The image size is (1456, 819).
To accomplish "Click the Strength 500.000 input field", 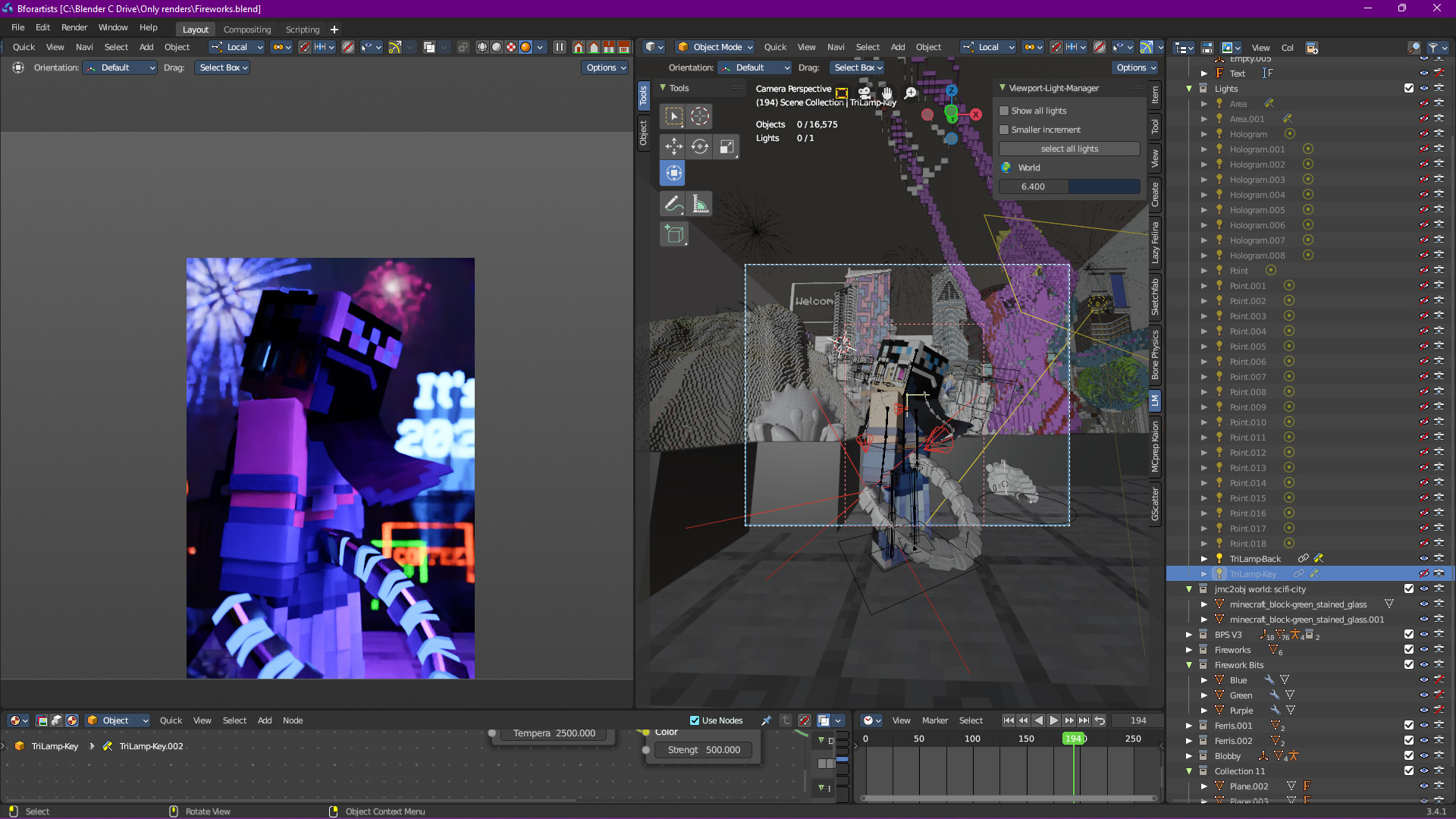I will (x=703, y=750).
